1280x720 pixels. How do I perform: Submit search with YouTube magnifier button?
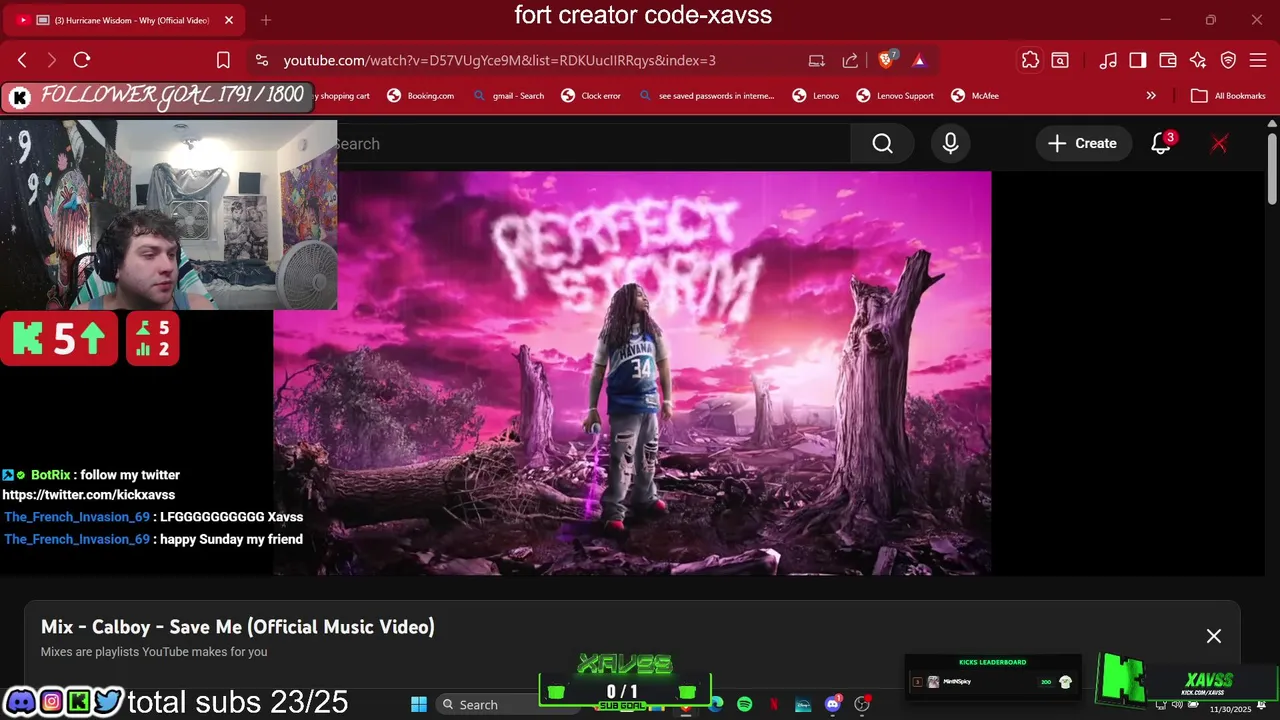click(882, 144)
